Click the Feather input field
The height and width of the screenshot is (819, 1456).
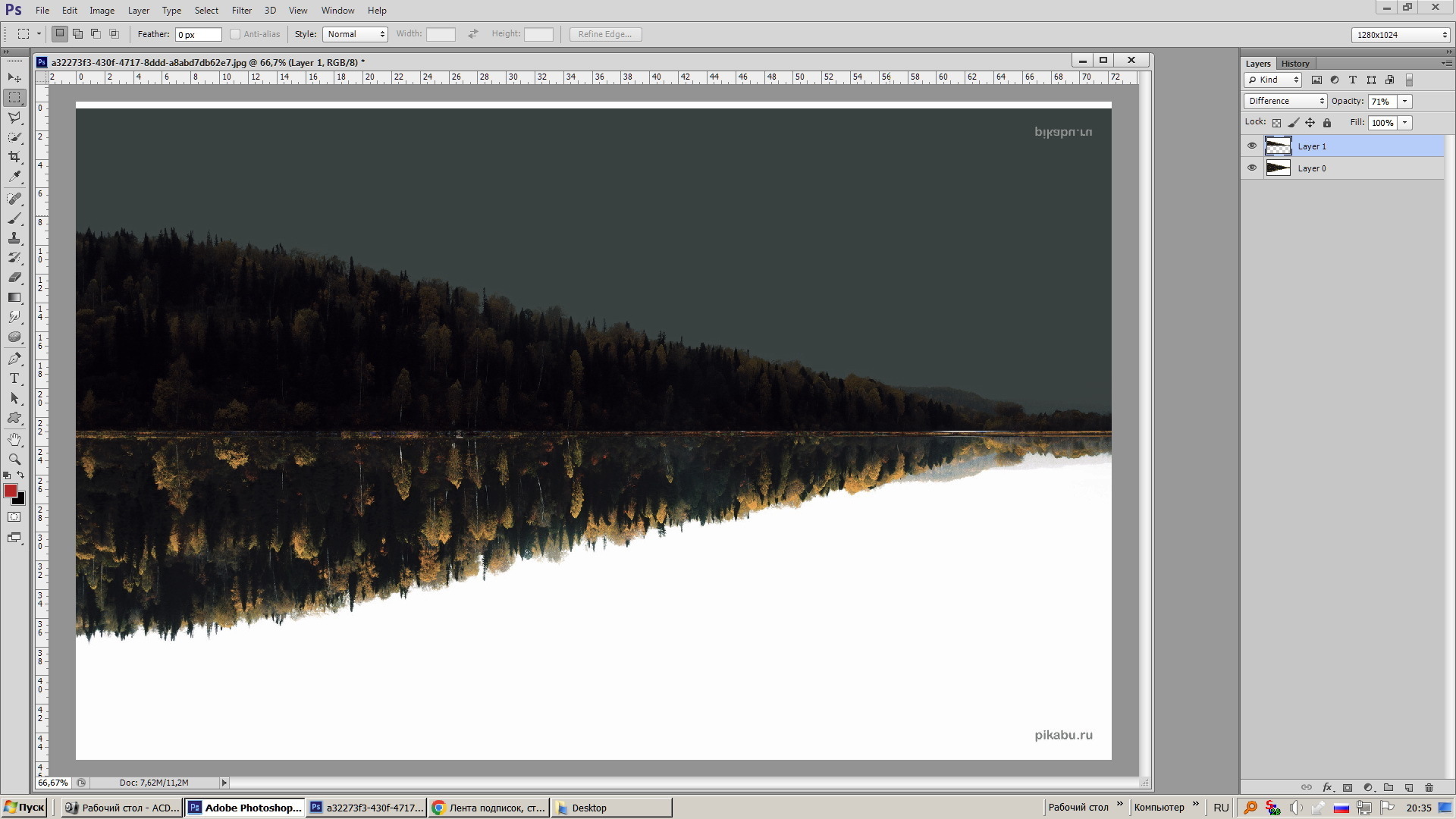(x=198, y=34)
